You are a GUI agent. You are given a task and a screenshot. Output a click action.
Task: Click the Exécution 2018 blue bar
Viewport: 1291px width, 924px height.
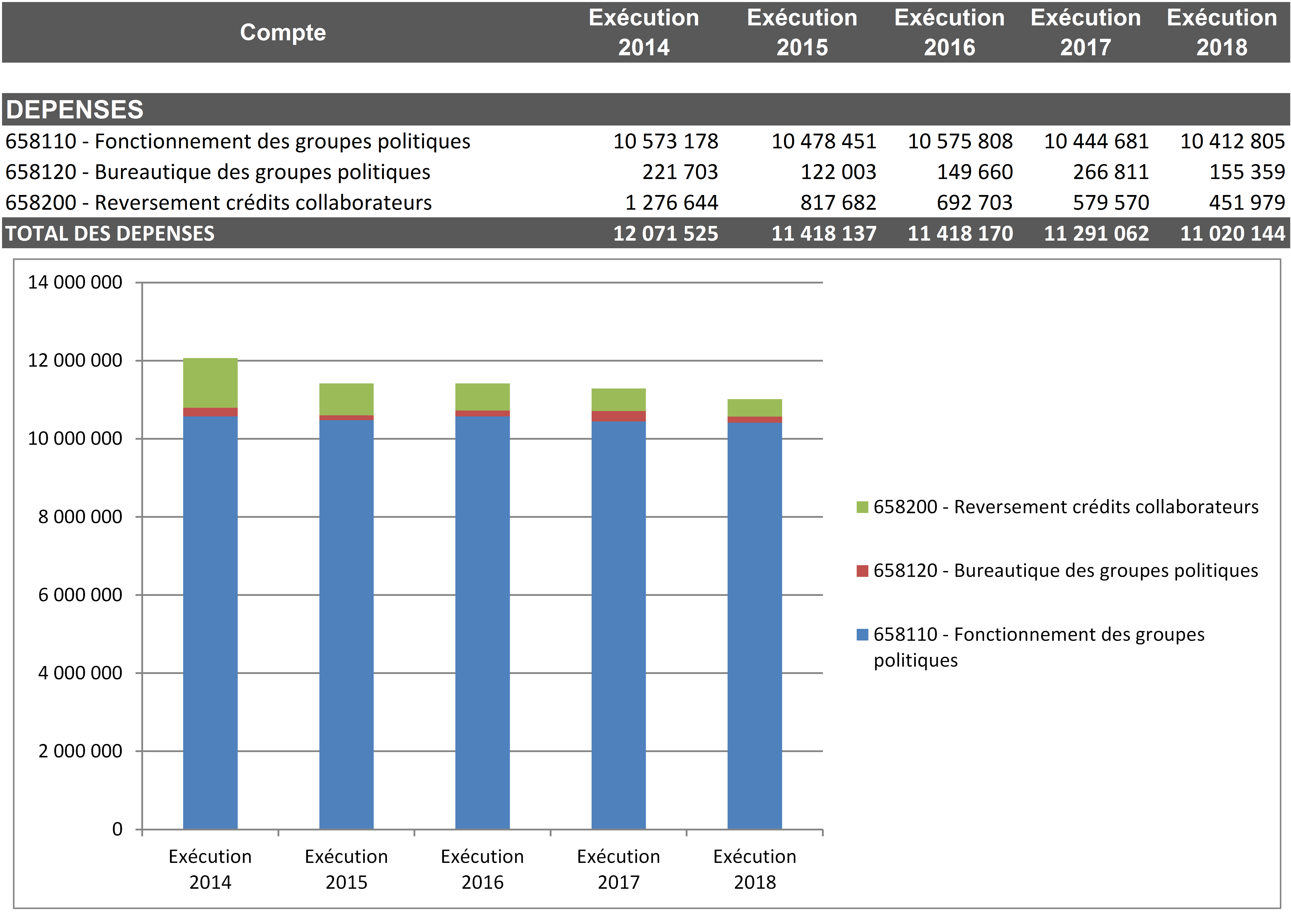(x=754, y=626)
